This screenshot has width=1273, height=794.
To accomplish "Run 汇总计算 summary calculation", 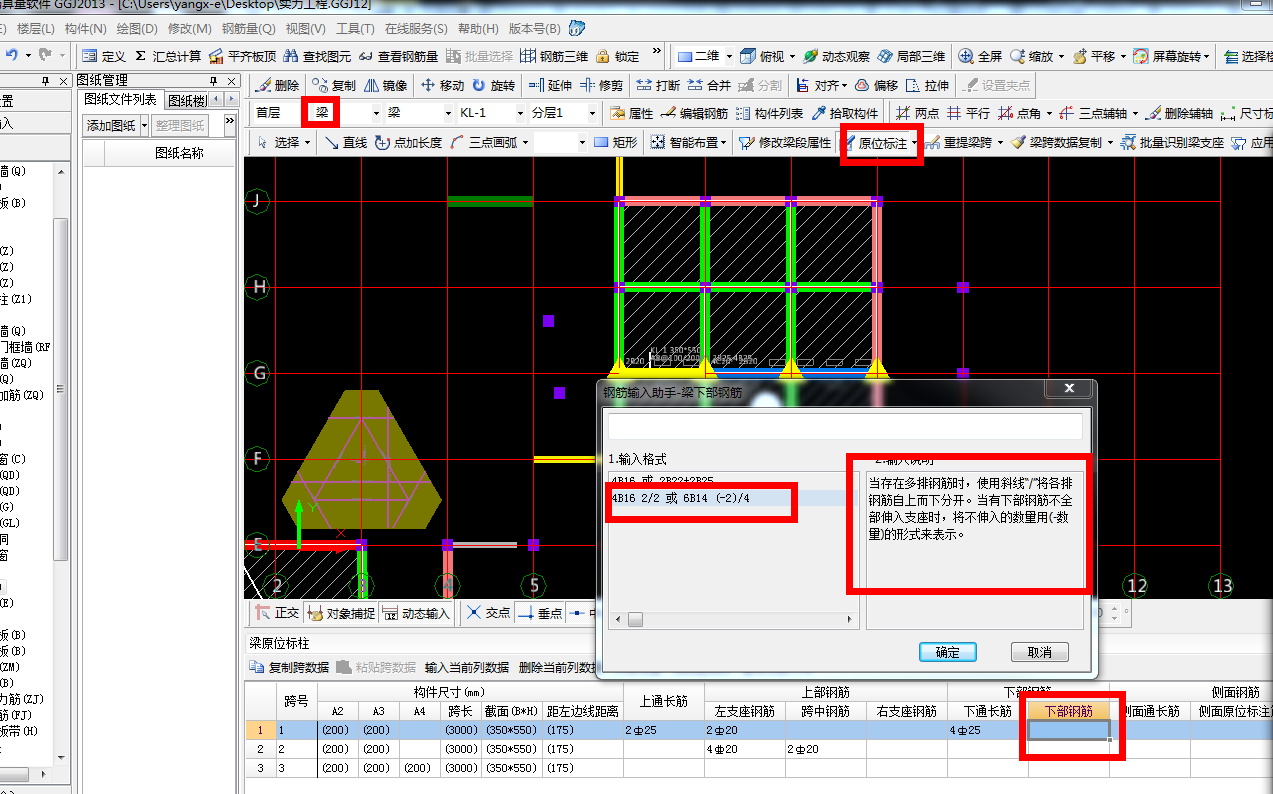I will 168,56.
